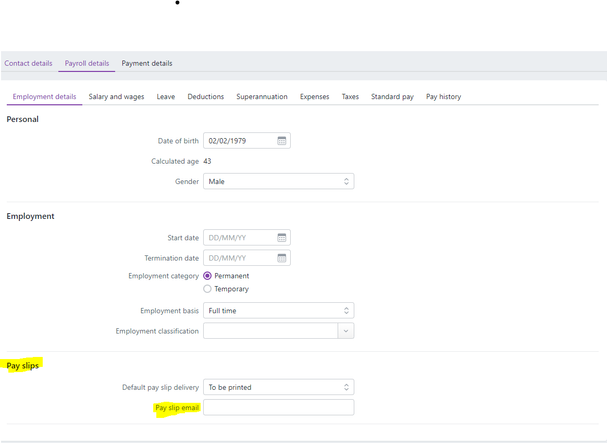
Task: Switch to the Contact details tab
Action: coord(28,63)
